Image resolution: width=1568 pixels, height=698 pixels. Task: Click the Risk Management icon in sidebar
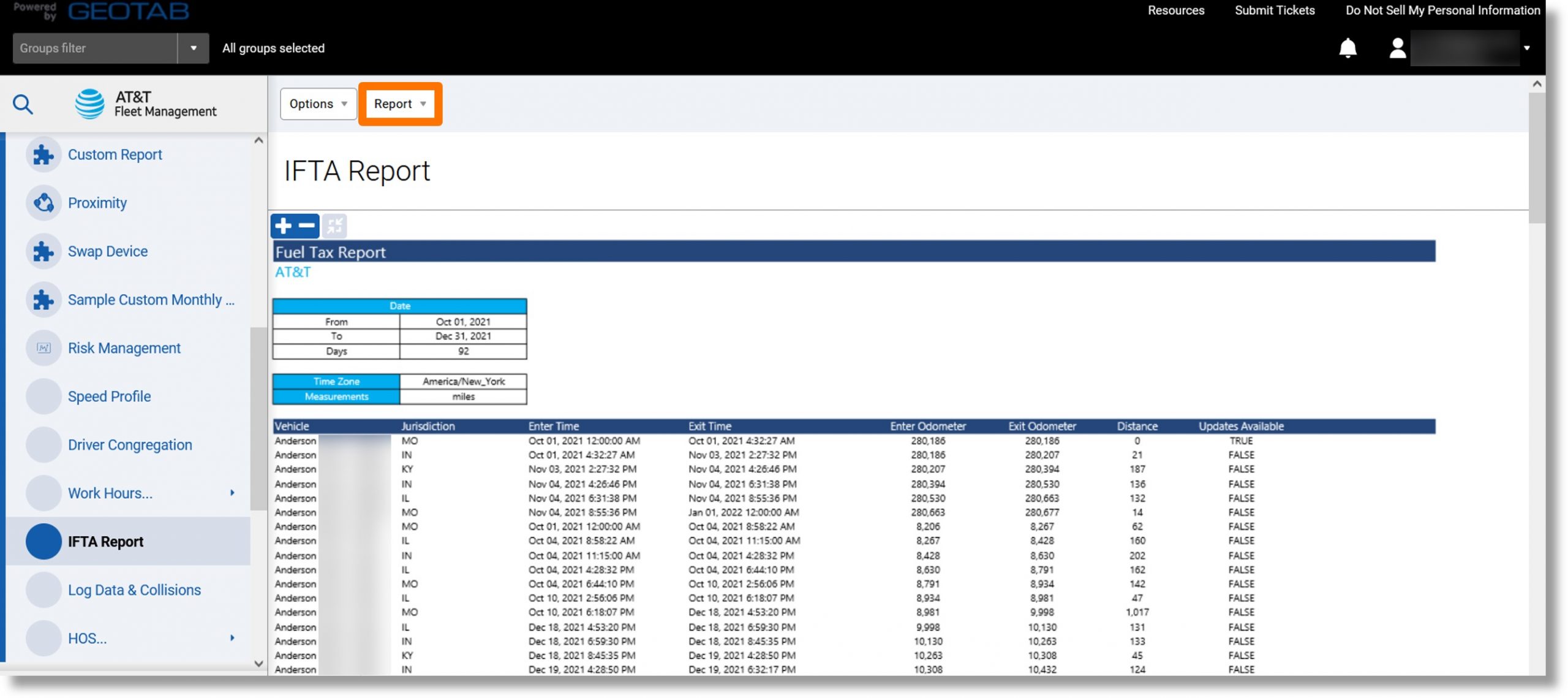pyautogui.click(x=42, y=349)
